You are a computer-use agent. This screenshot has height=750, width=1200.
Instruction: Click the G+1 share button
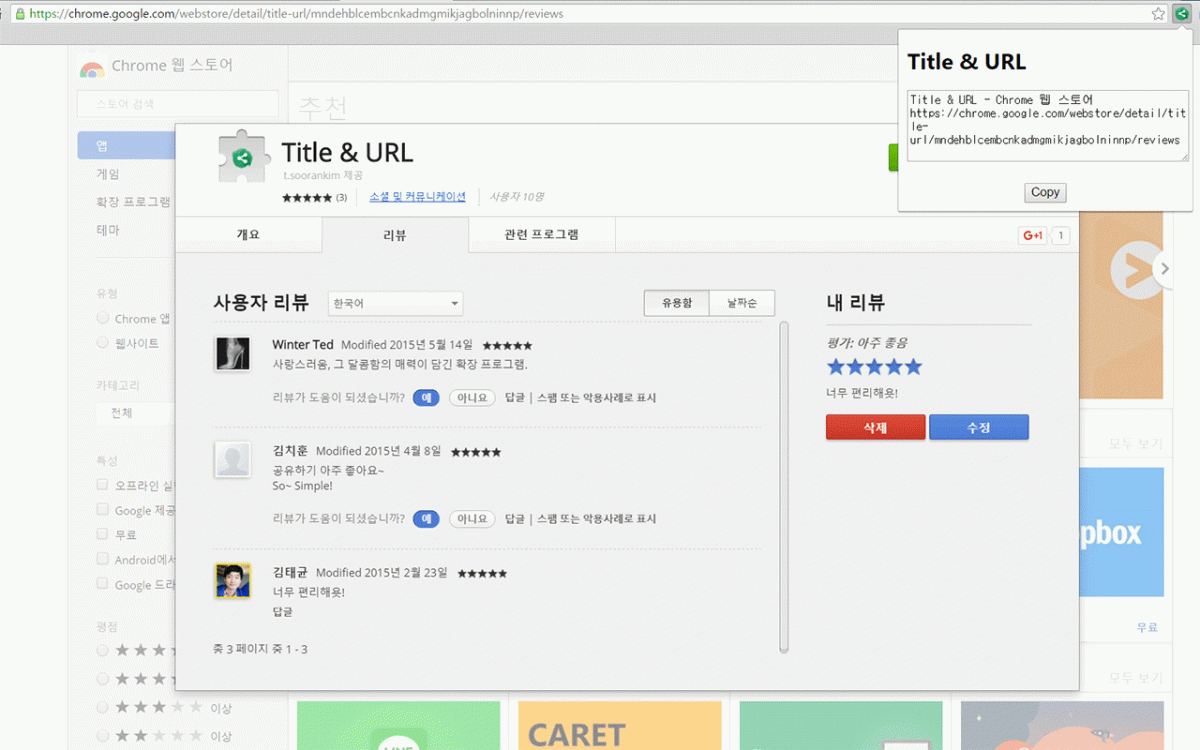point(1032,236)
